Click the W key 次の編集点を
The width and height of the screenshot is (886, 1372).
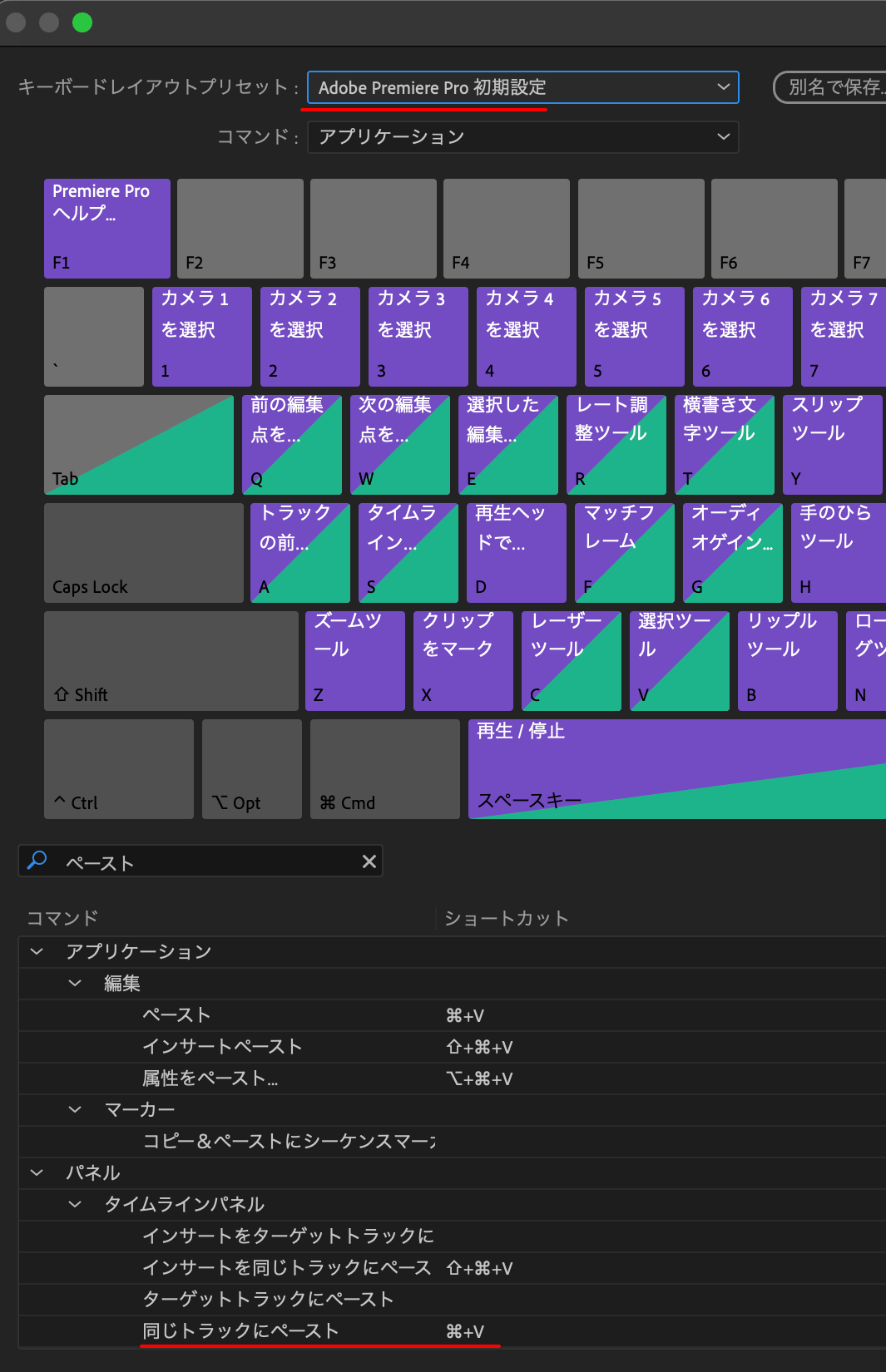coord(400,445)
